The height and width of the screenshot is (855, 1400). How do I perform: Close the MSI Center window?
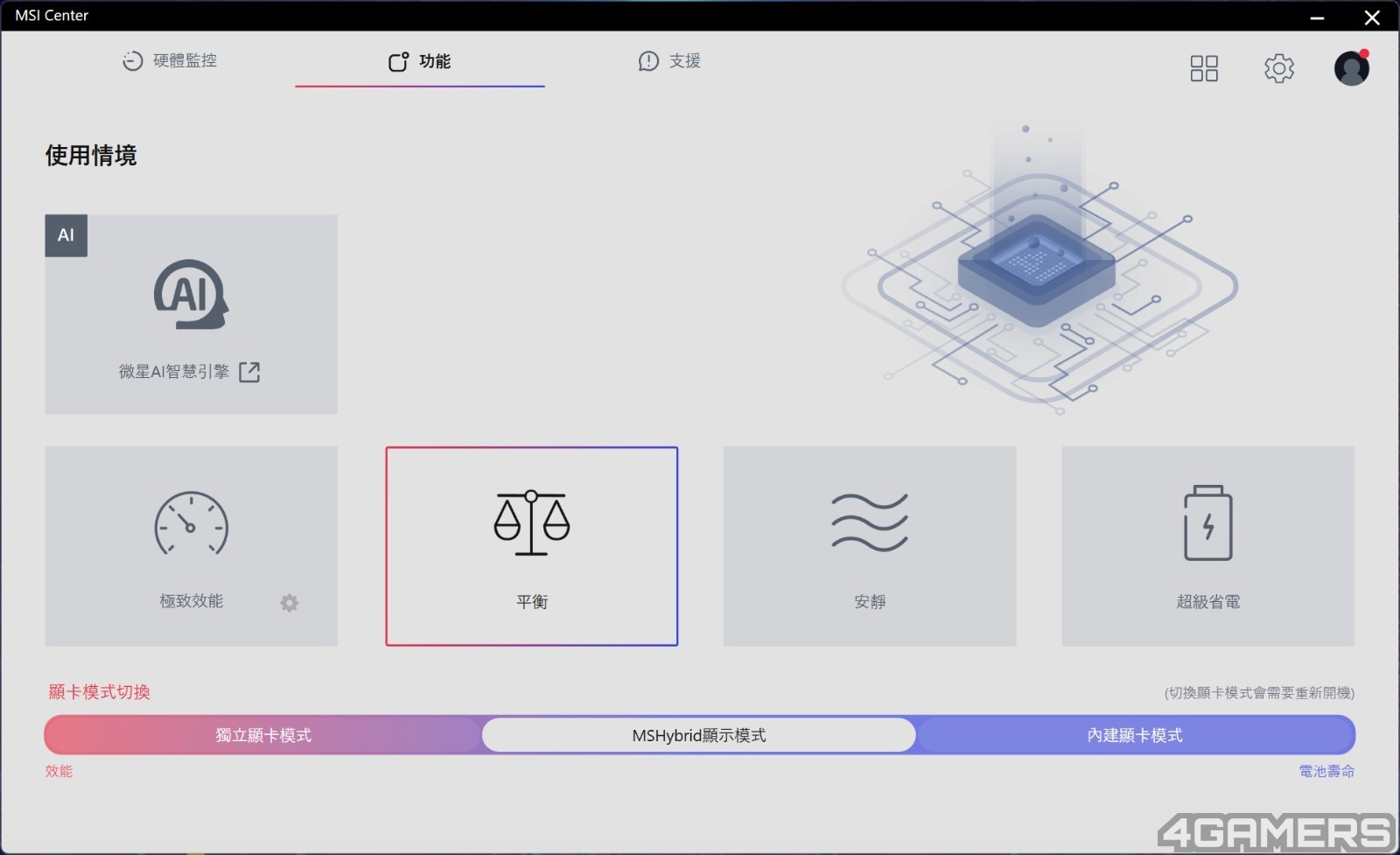1372,18
